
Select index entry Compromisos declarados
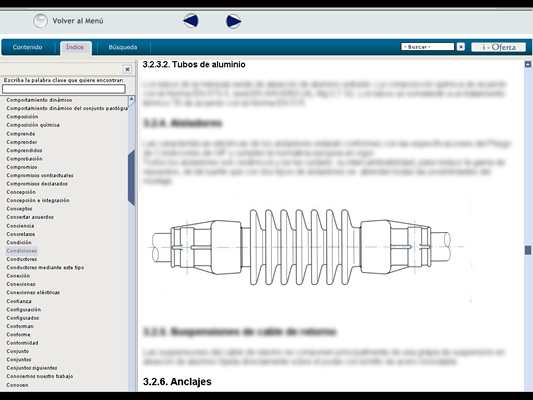(x=37, y=184)
